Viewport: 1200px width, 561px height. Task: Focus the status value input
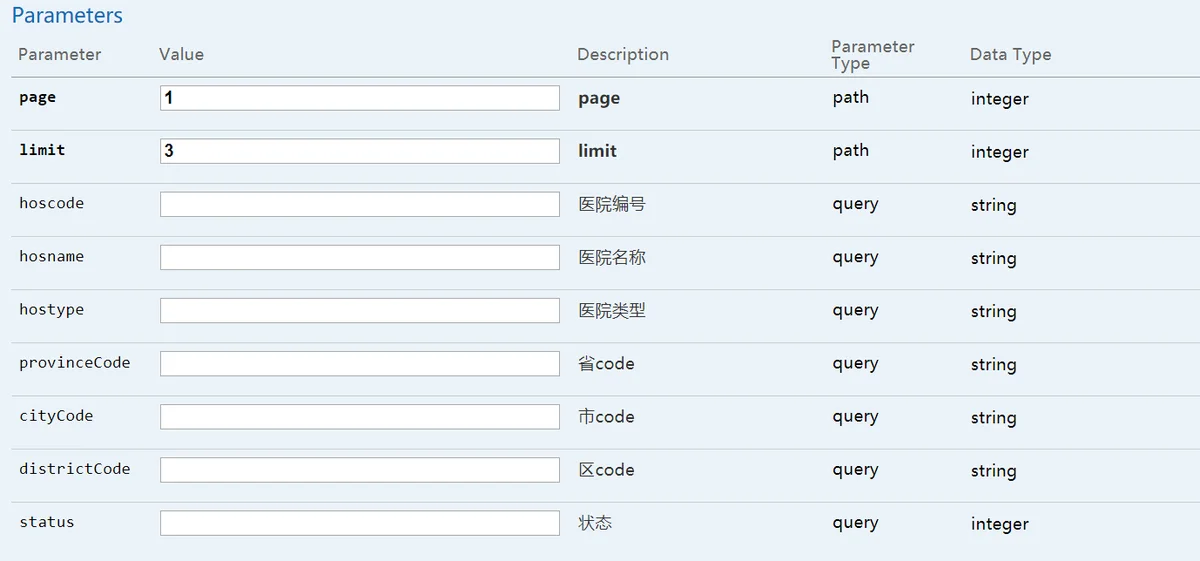click(360, 522)
